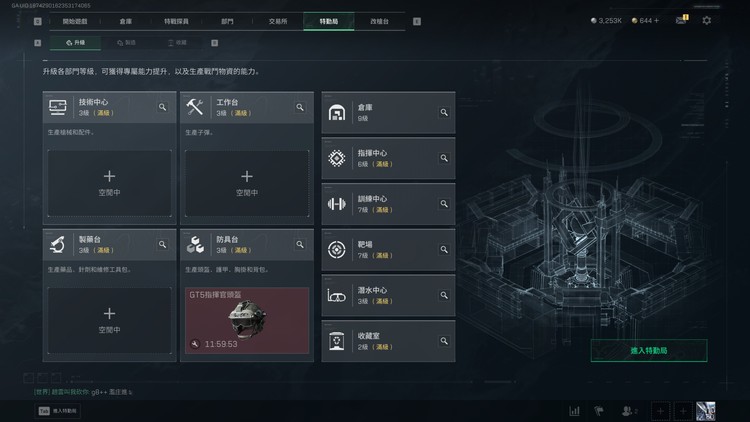The width and height of the screenshot is (750, 422).
Task: Open the mail inbox icon
Action: 681,20
